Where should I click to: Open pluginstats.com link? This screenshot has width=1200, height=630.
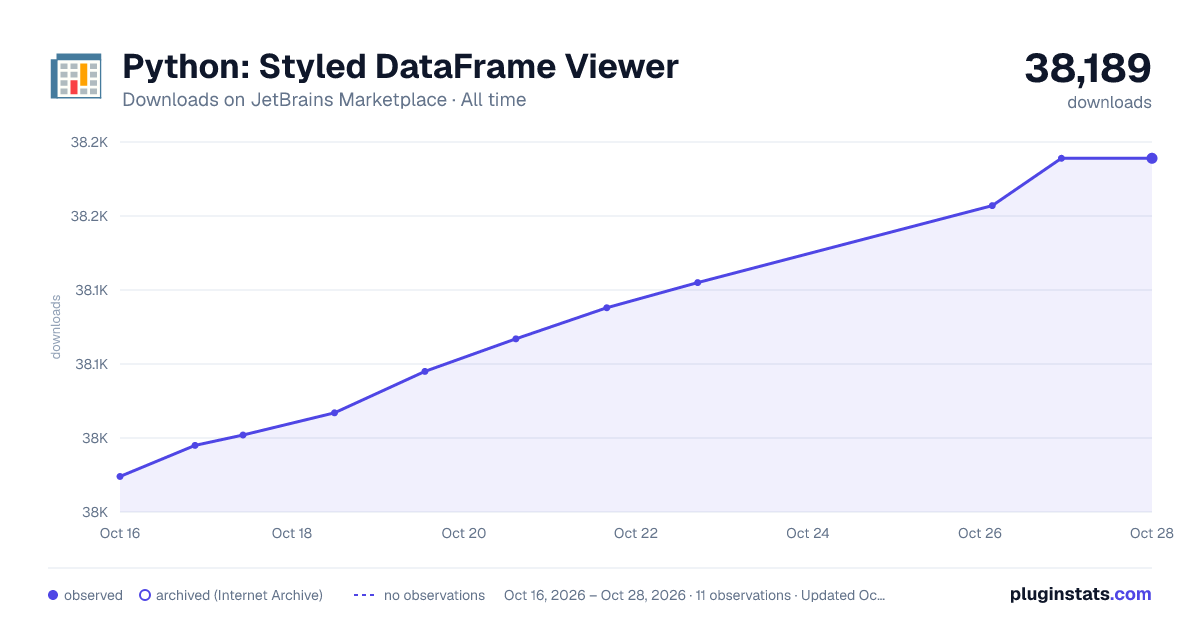coord(1081,594)
